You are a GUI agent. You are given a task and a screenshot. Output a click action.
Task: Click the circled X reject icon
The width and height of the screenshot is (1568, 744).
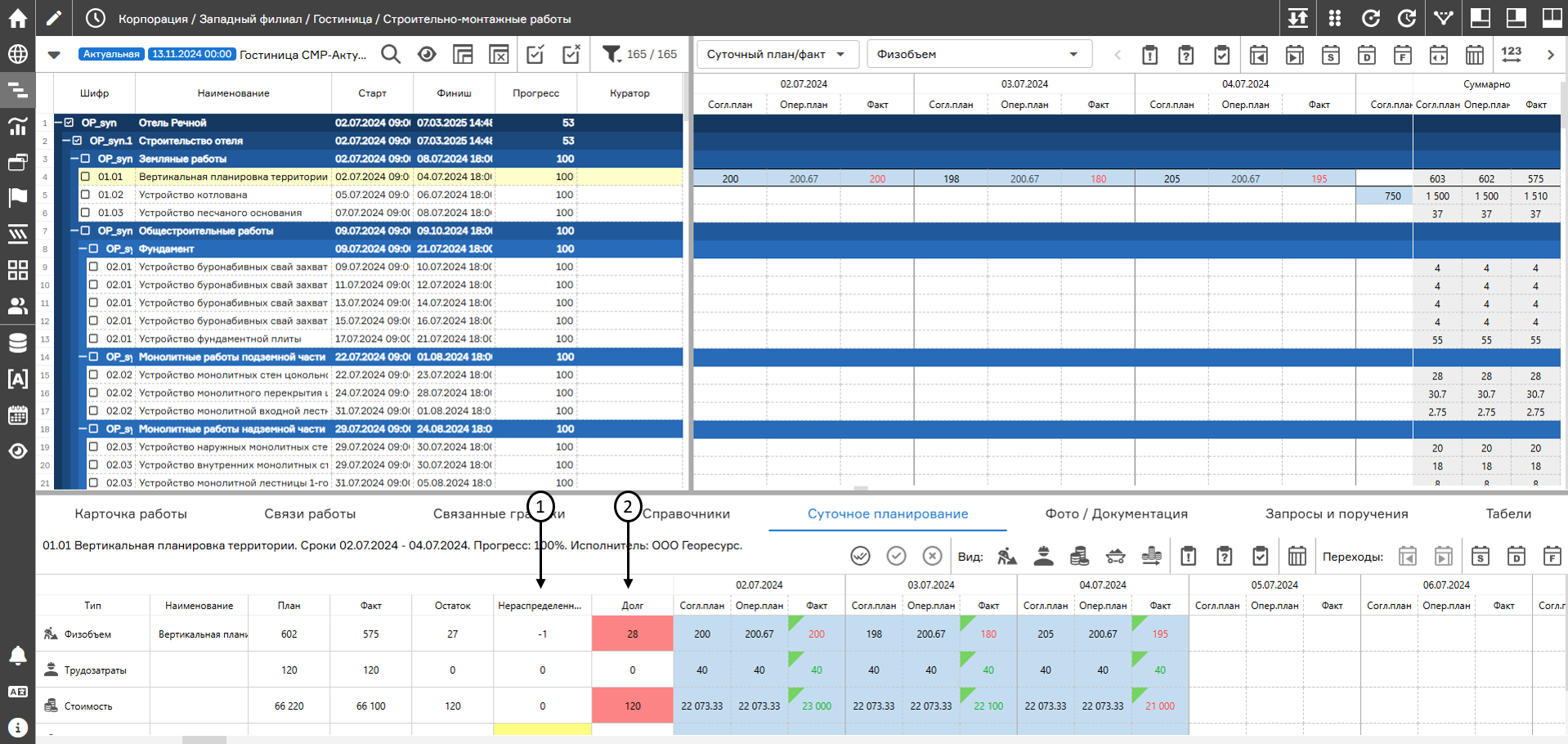[x=932, y=556]
